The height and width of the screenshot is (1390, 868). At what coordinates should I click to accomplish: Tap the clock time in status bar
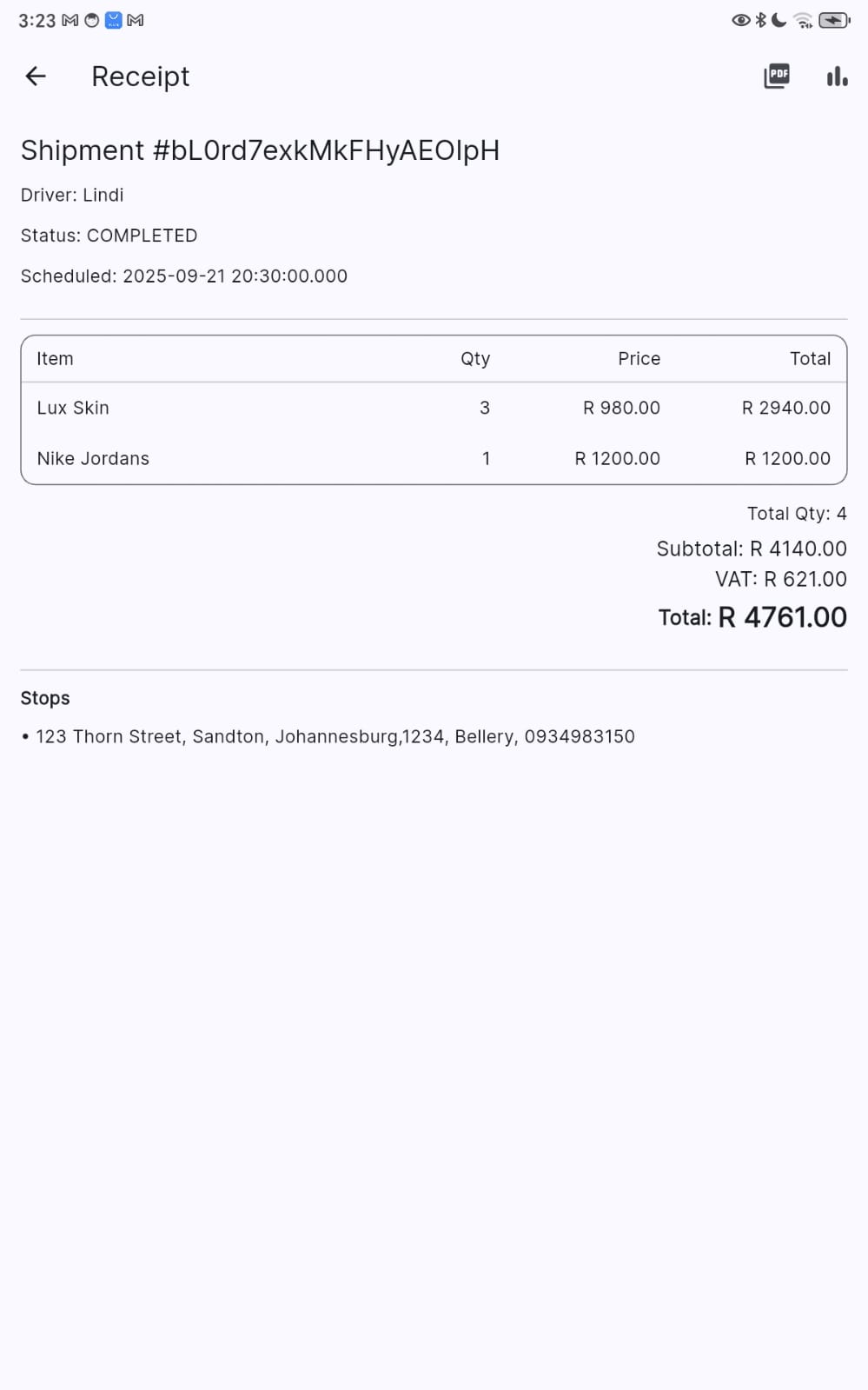tap(36, 20)
